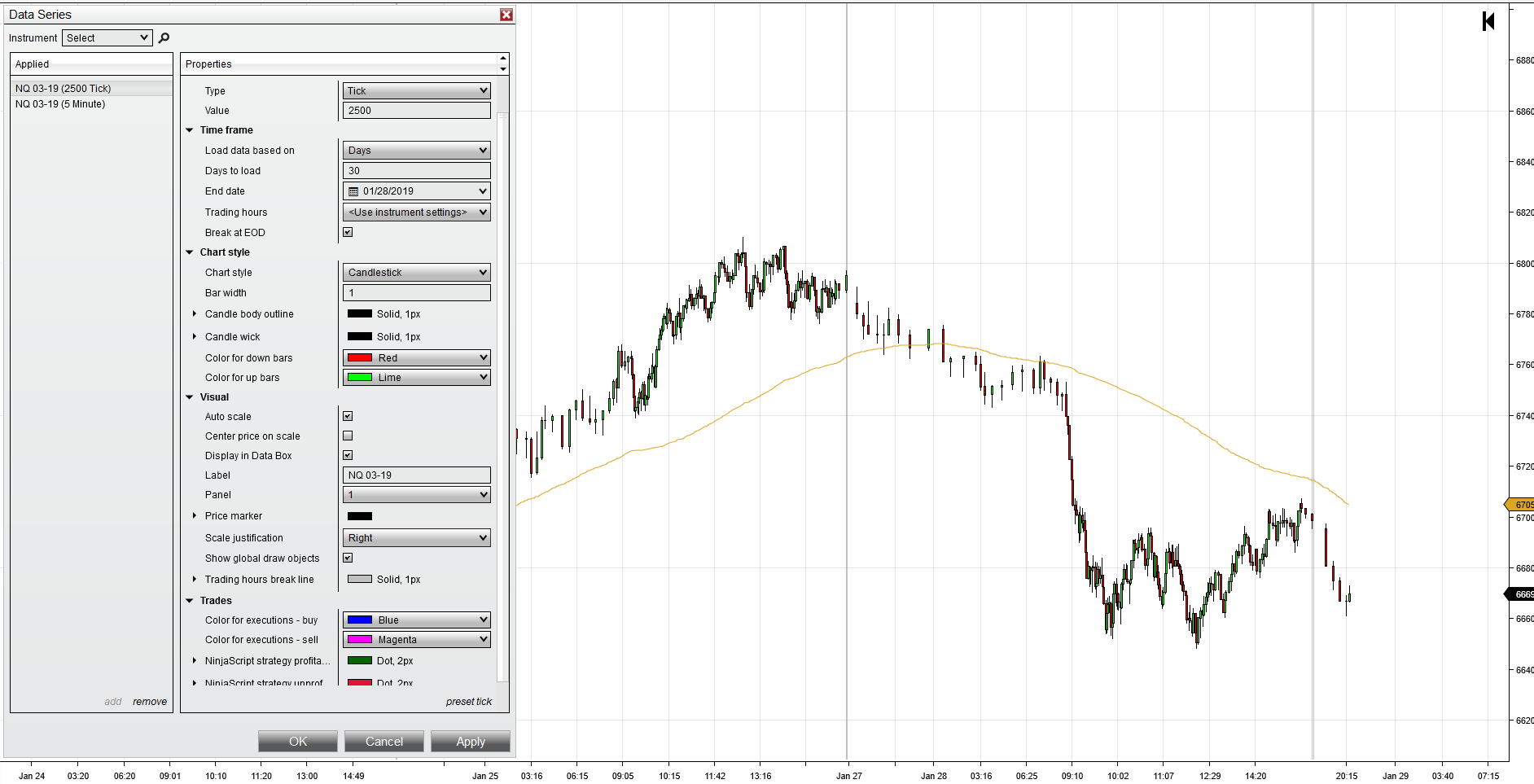Screen dimensions: 1534x784
Task: Expand the Candle wick property
Action: pyautogui.click(x=195, y=336)
